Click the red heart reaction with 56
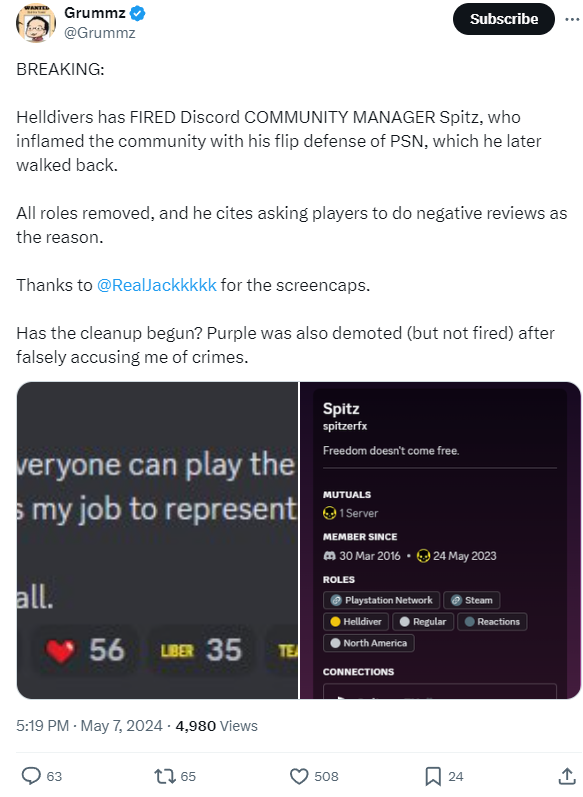Viewport: 583px width, 797px height. (x=84, y=650)
